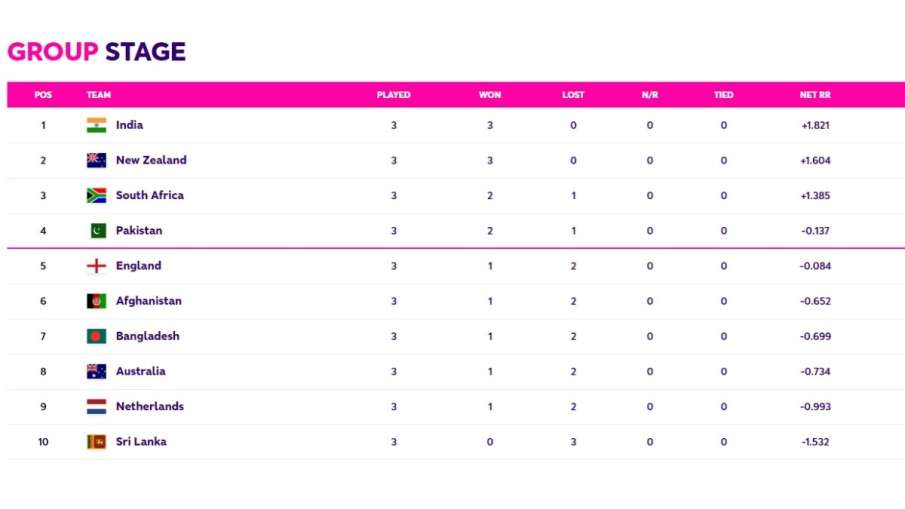Click the England flag icon
The height and width of the screenshot is (509, 905).
pos(96,266)
